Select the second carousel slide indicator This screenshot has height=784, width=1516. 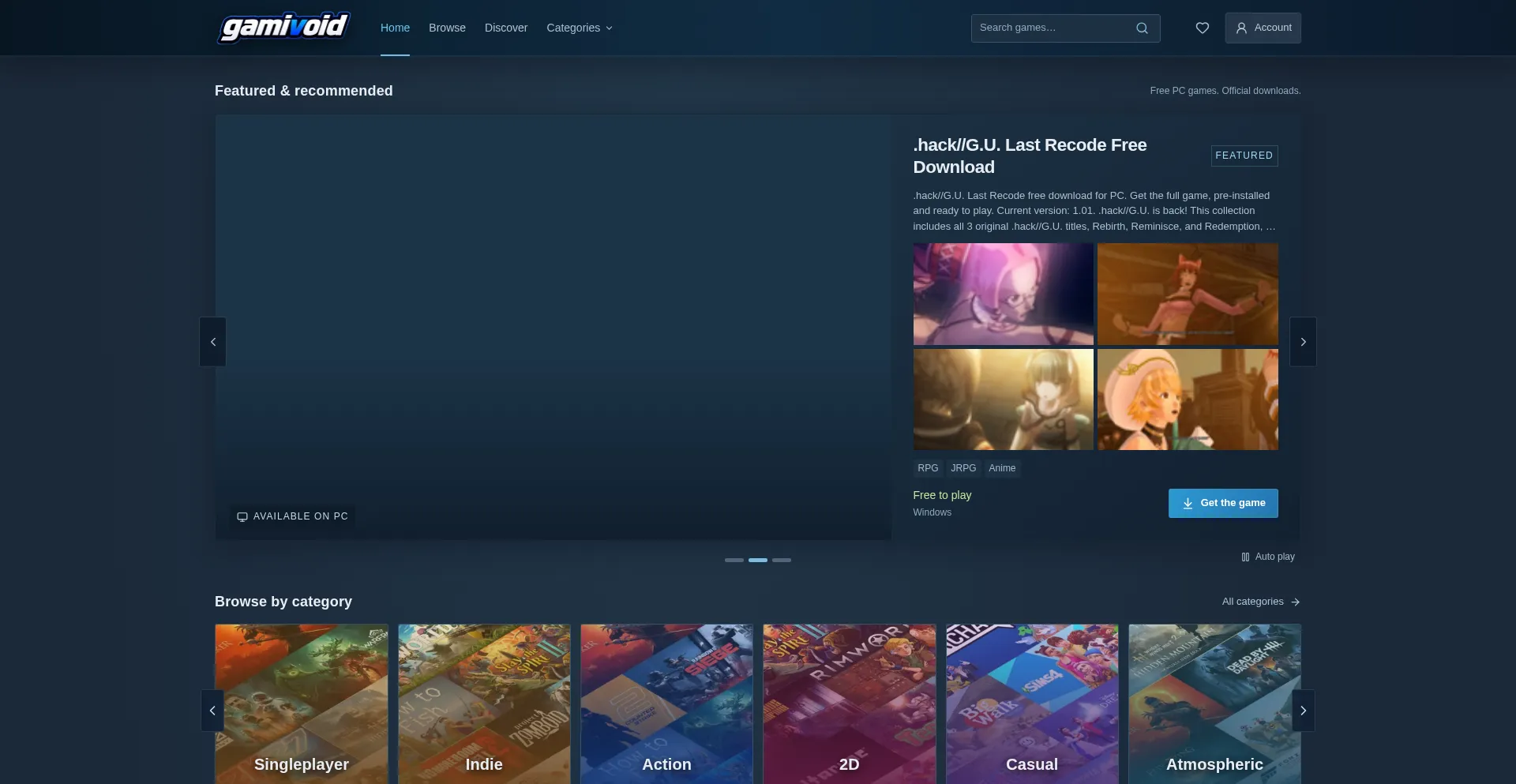pos(758,560)
